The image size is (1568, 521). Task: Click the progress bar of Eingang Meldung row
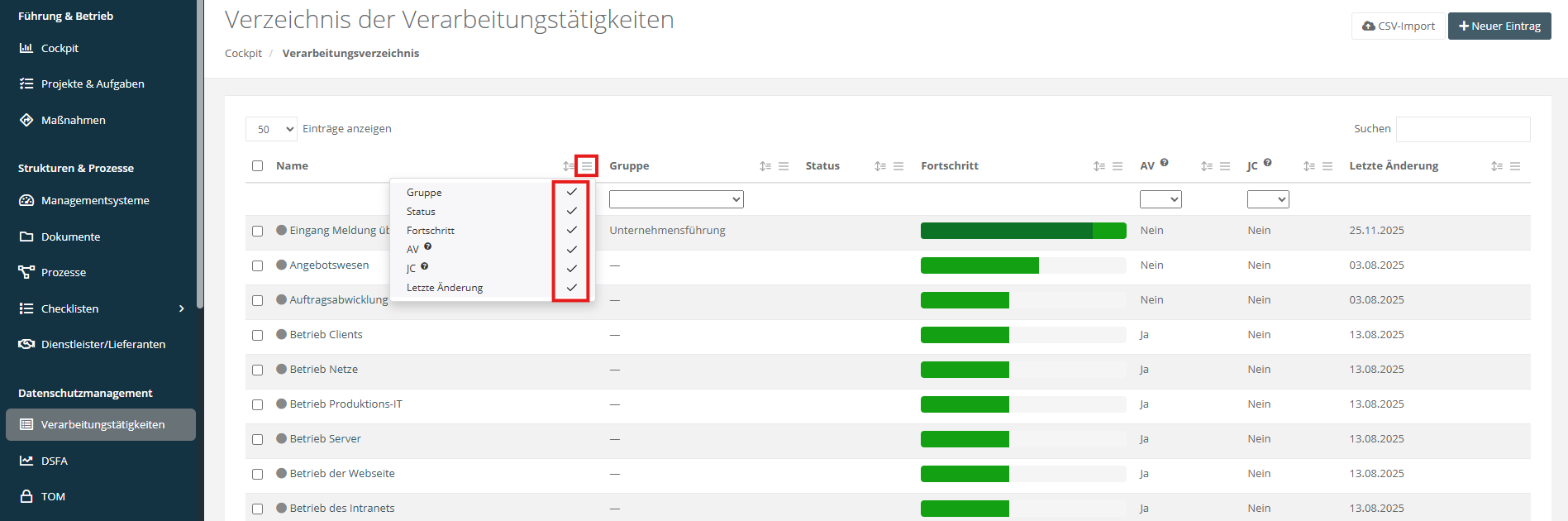coord(1022,231)
